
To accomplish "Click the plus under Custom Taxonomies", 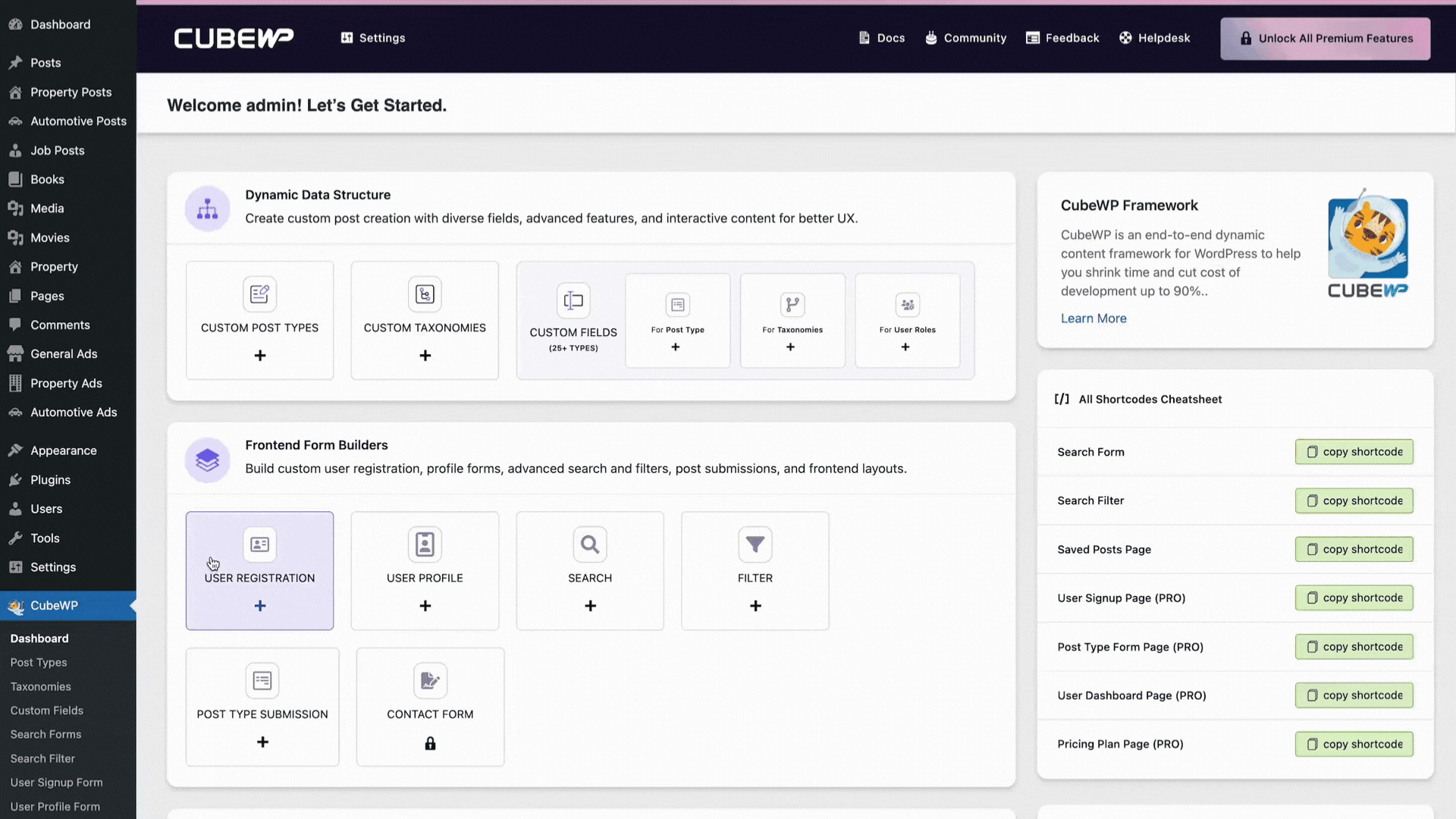I will [x=425, y=356].
